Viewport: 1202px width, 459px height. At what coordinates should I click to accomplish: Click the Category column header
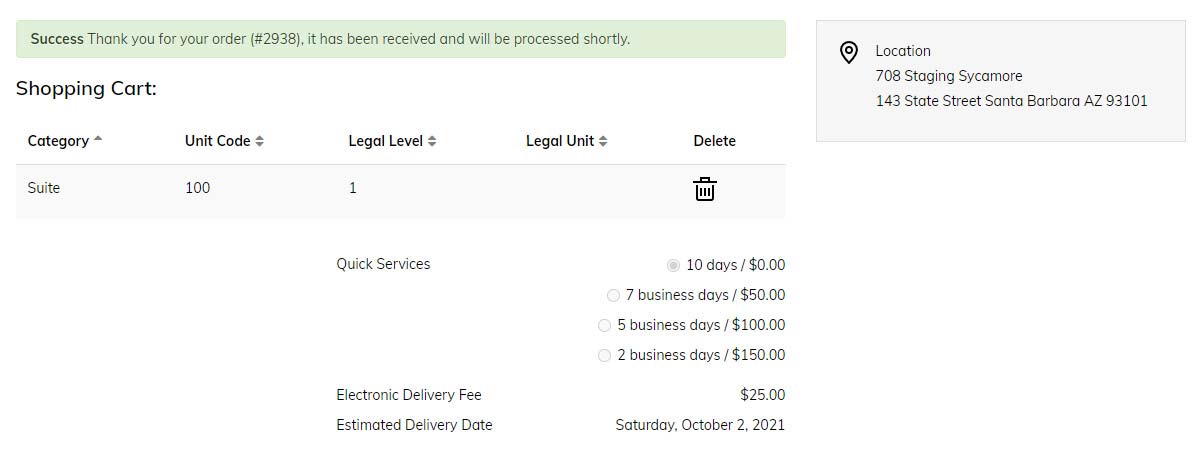pos(58,141)
